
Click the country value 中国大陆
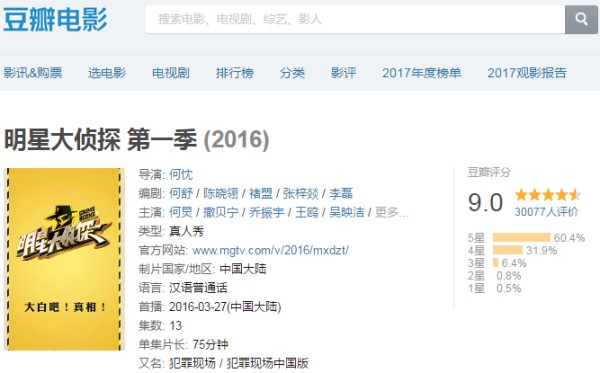point(243,269)
